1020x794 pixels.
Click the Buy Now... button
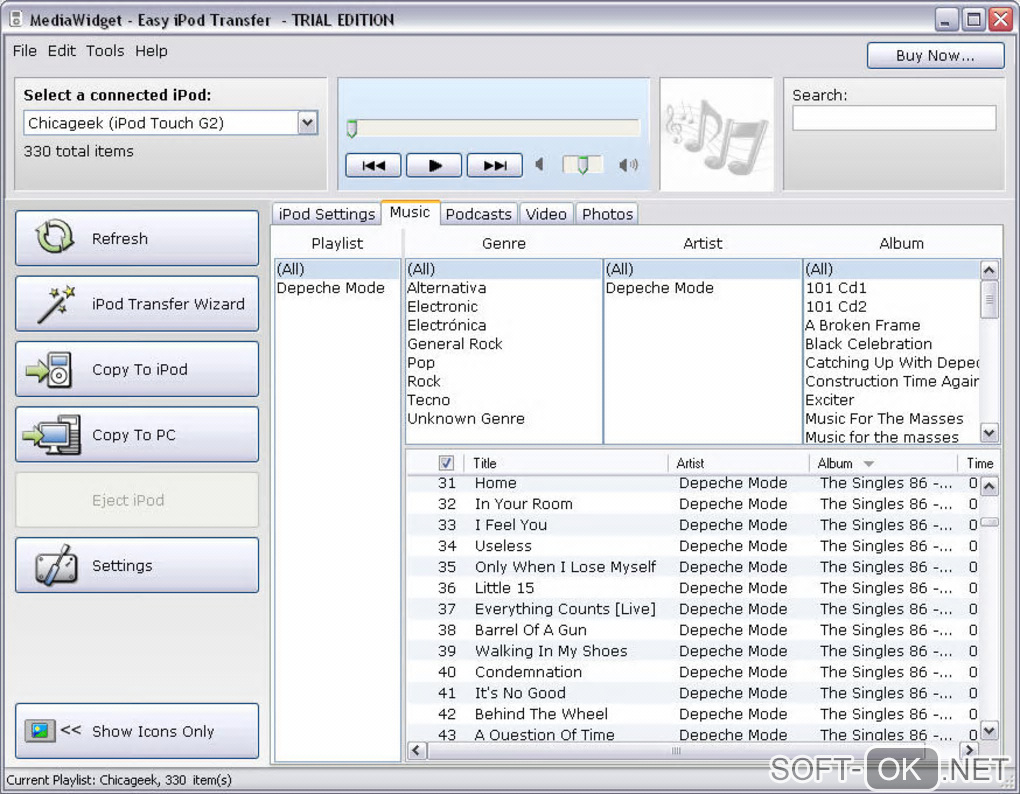click(935, 56)
